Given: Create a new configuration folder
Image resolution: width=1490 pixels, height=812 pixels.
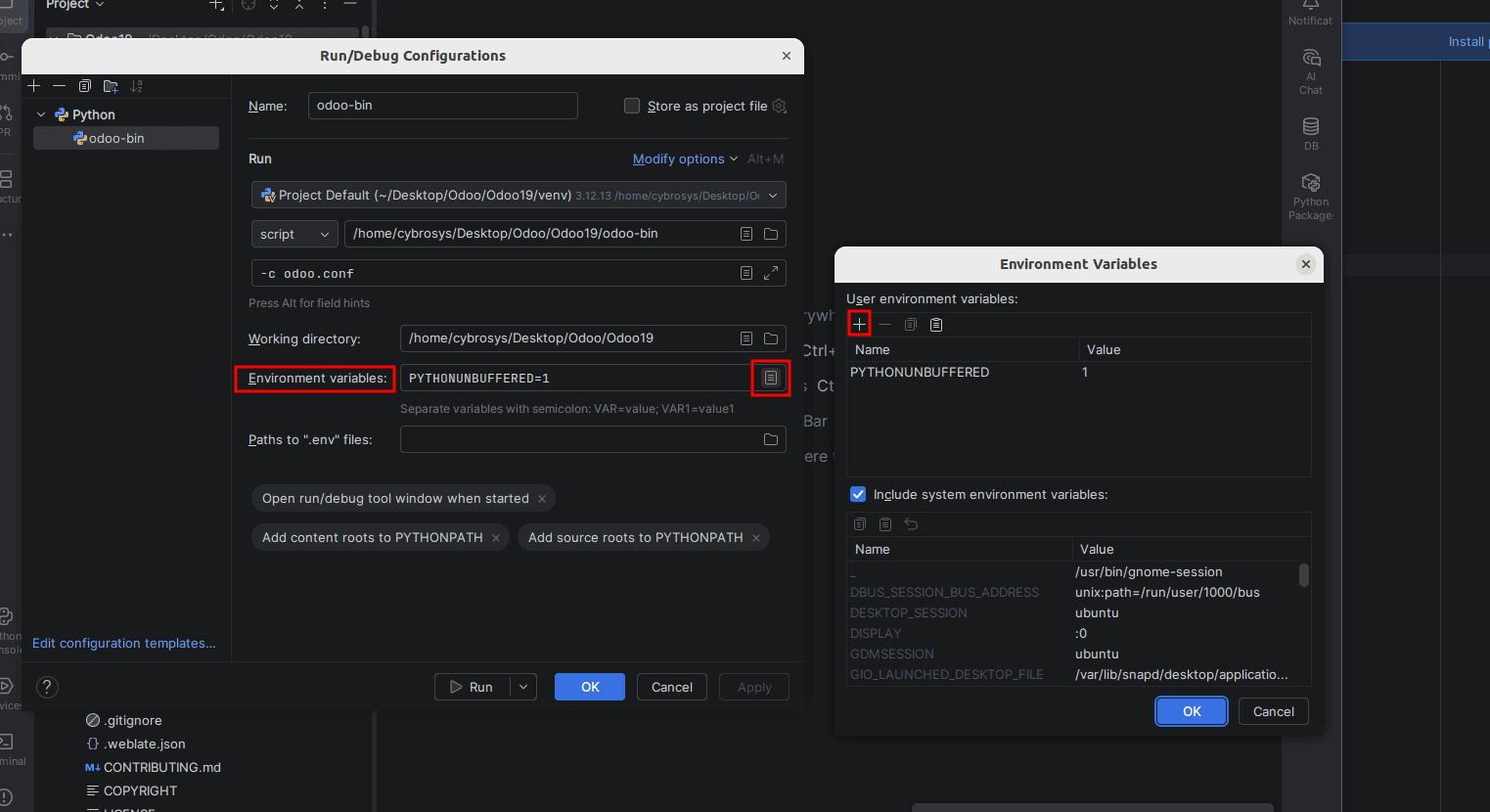Looking at the screenshot, I should 111,86.
